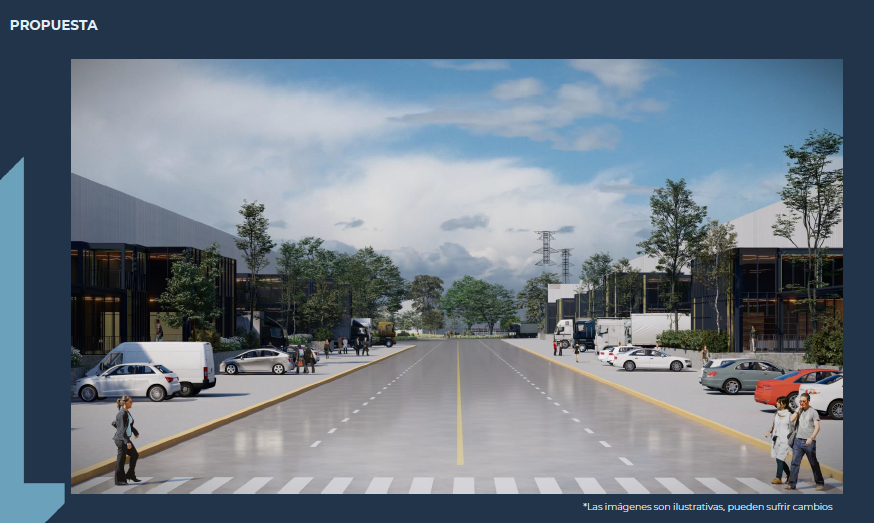
Task: Click the woman walking at left crosswalk
Action: point(125,440)
